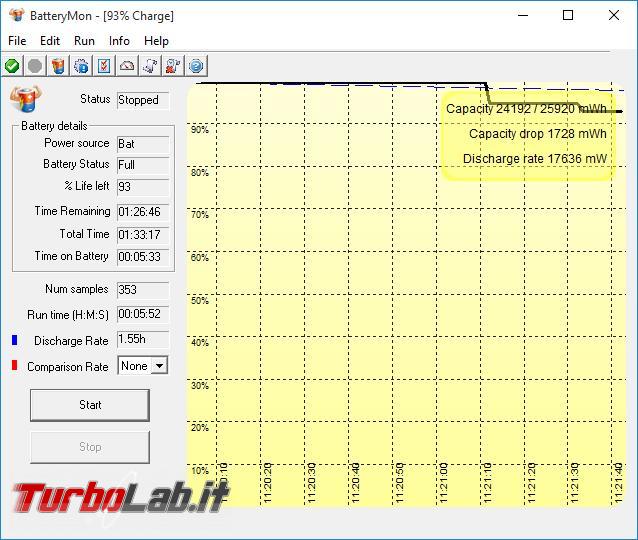Viewport: 638px width, 540px height.
Task: Maximize the BatteryMon window
Action: [x=568, y=15]
